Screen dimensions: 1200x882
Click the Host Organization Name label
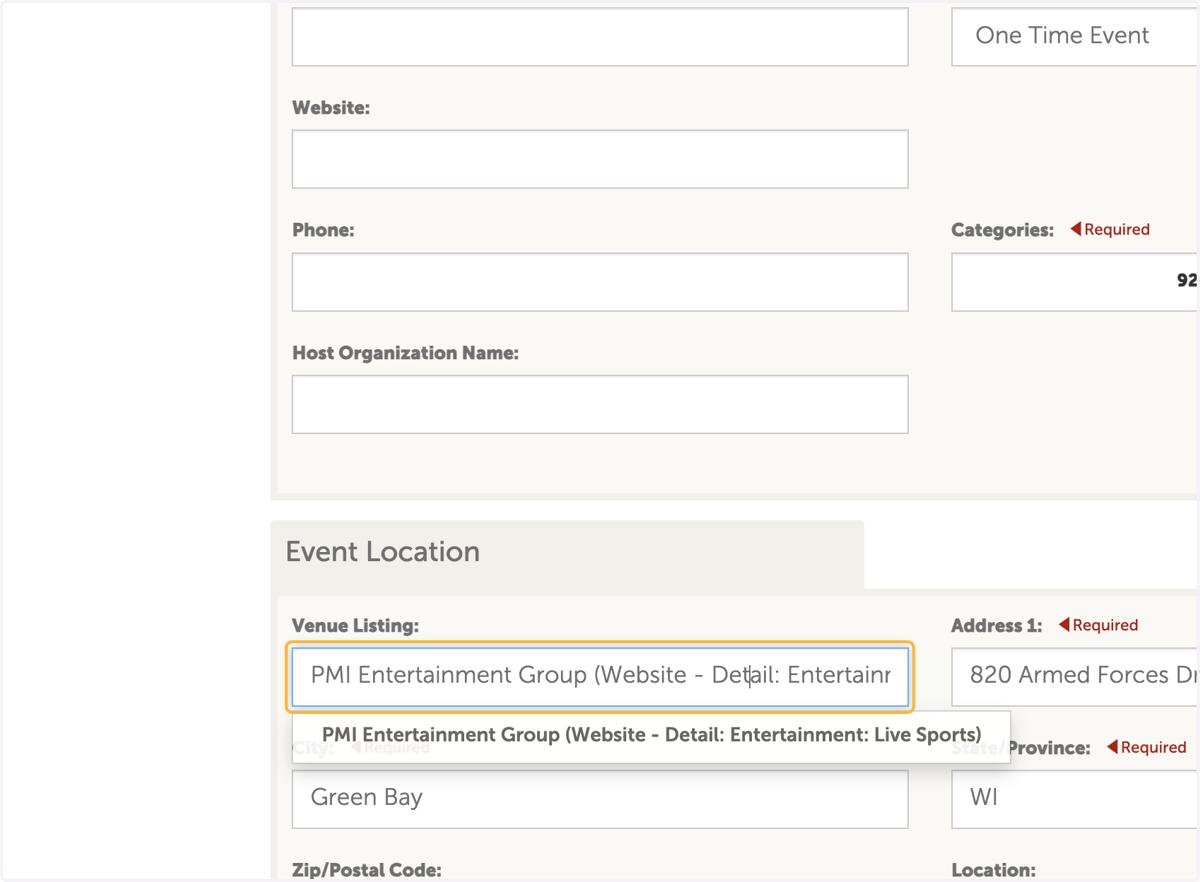pyautogui.click(x=405, y=353)
